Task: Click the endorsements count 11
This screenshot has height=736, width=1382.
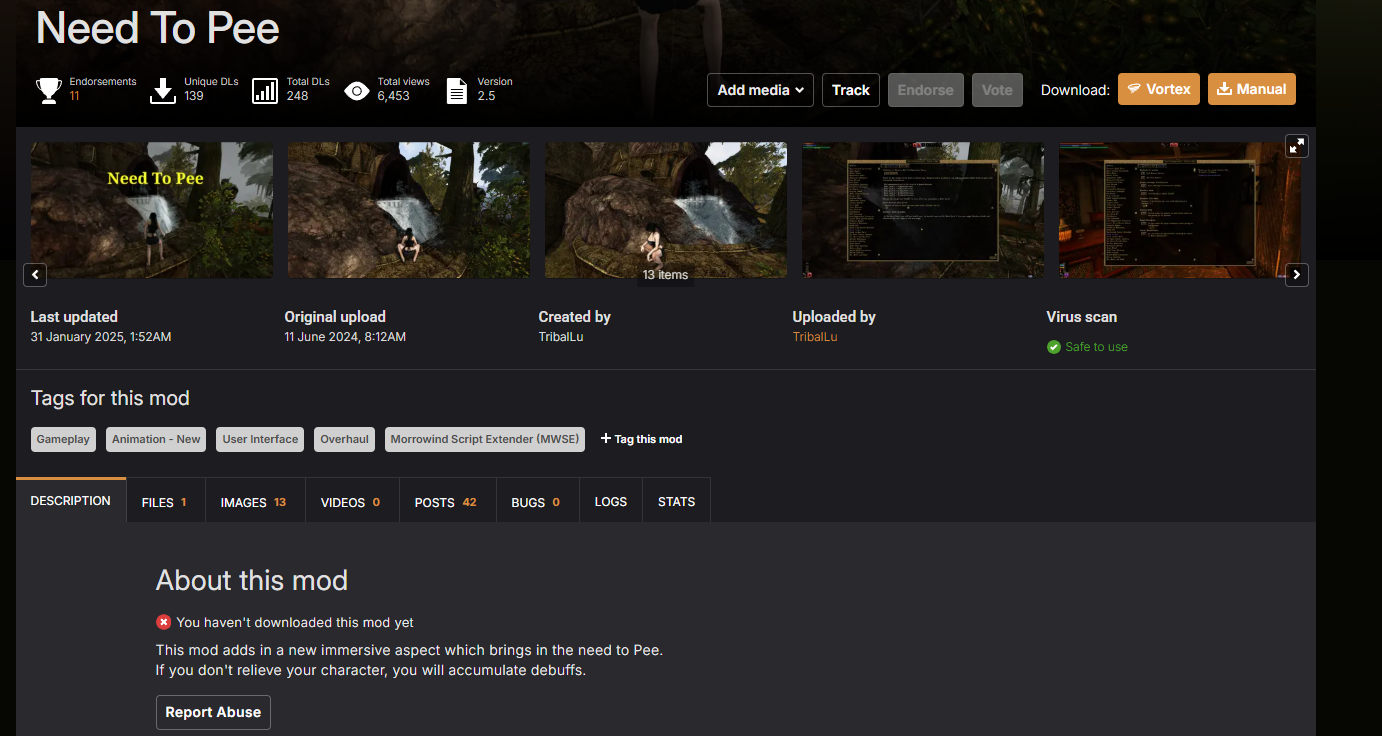Action: [75, 96]
